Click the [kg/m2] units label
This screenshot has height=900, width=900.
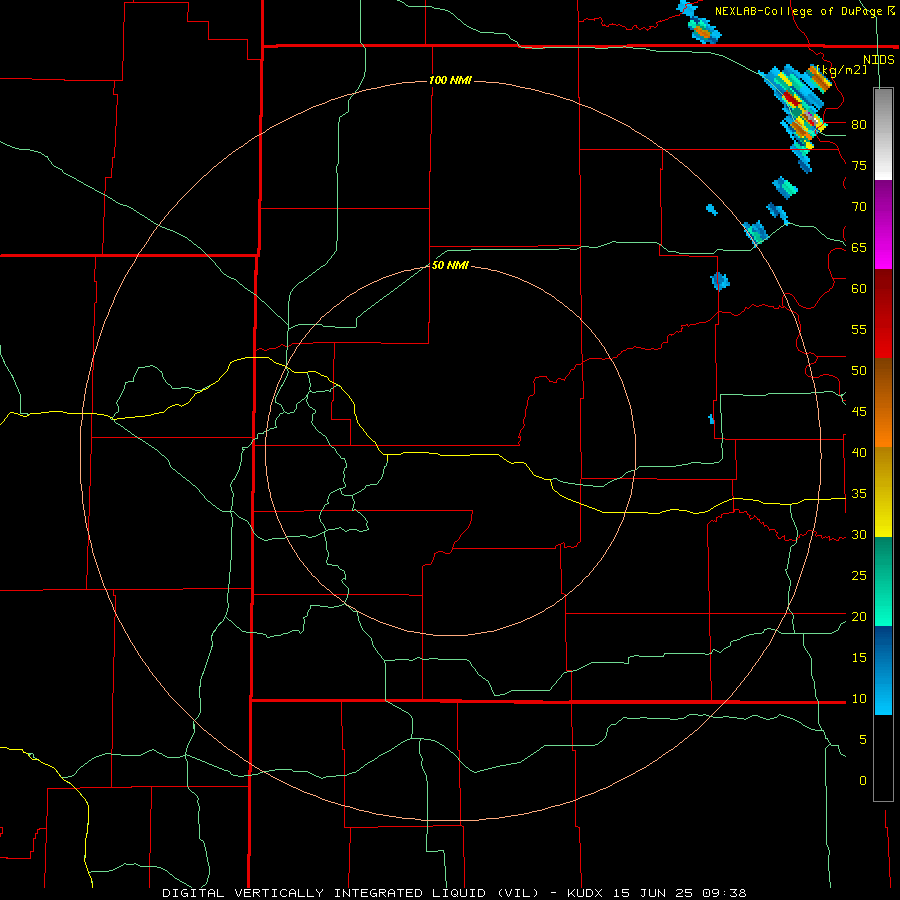tap(843, 70)
